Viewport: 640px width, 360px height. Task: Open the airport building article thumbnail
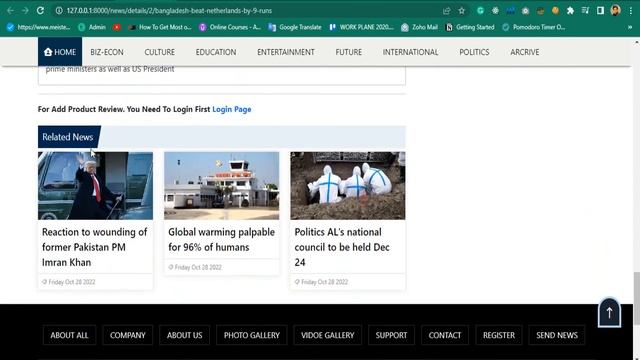[222, 186]
